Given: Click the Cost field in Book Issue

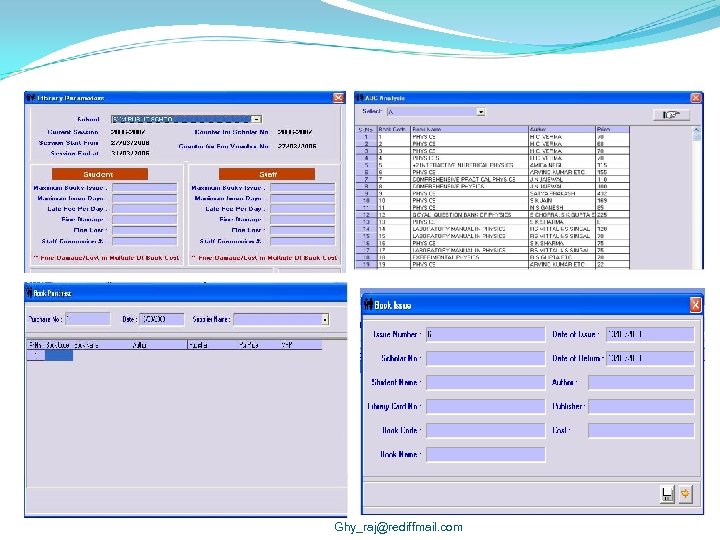Looking at the screenshot, I should click(641, 430).
